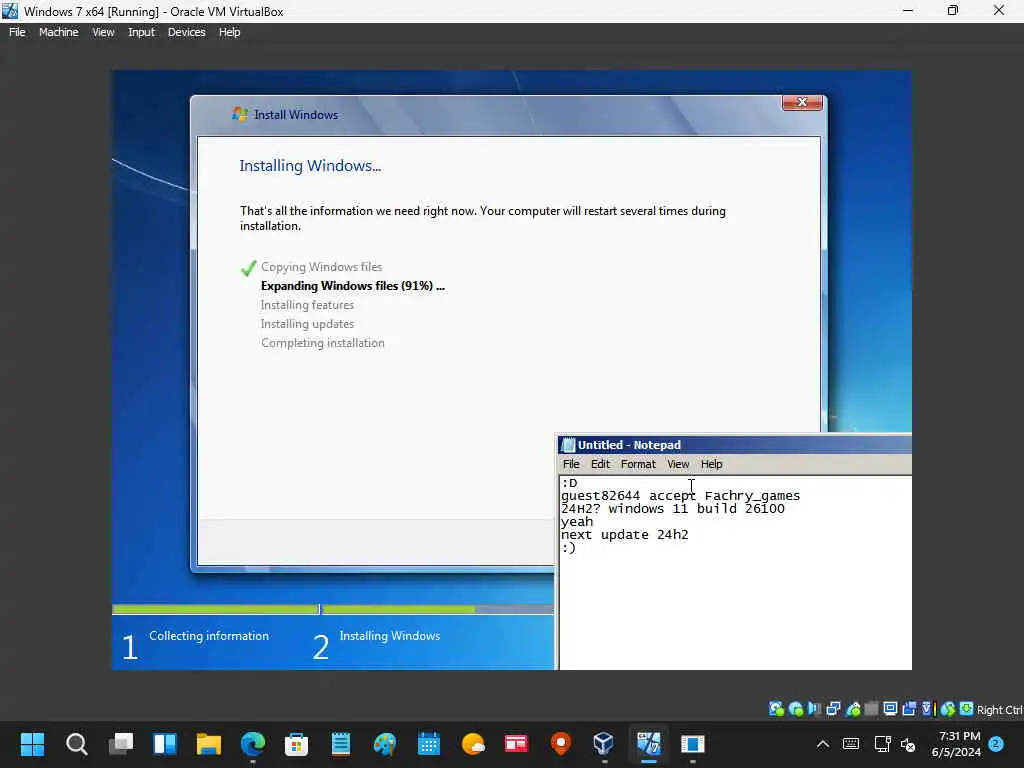Open File Explorer from the taskbar
The image size is (1024, 768).
pos(209,743)
